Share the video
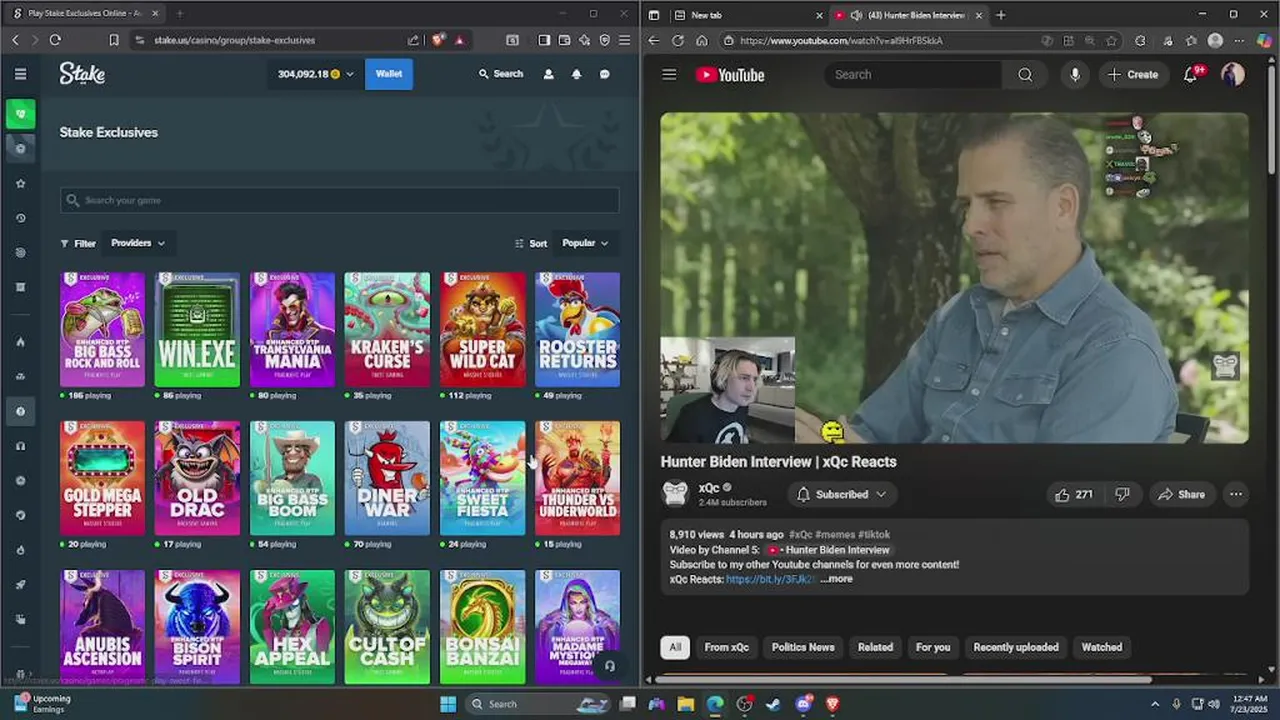1280x720 pixels. tap(1181, 494)
